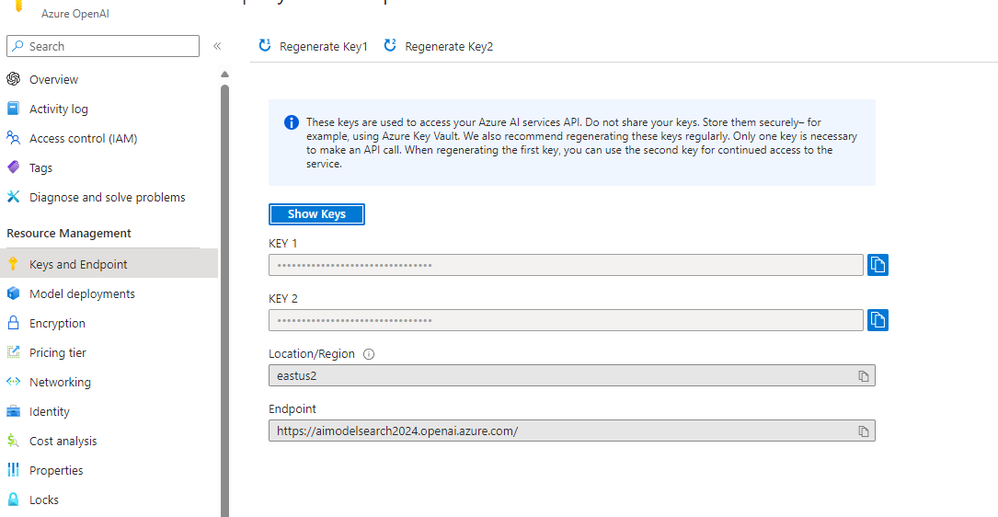Viewport: 998px width, 517px height.
Task: Regenerate Key2
Action: [x=439, y=46]
